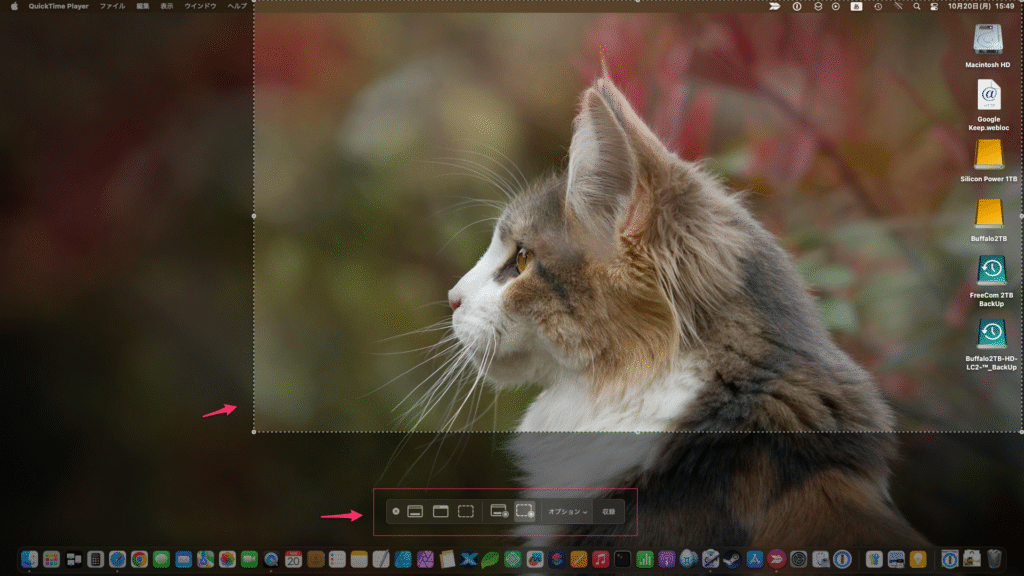This screenshot has height=576, width=1024.
Task: Select the capture entire screen icon
Action: [x=415, y=511]
